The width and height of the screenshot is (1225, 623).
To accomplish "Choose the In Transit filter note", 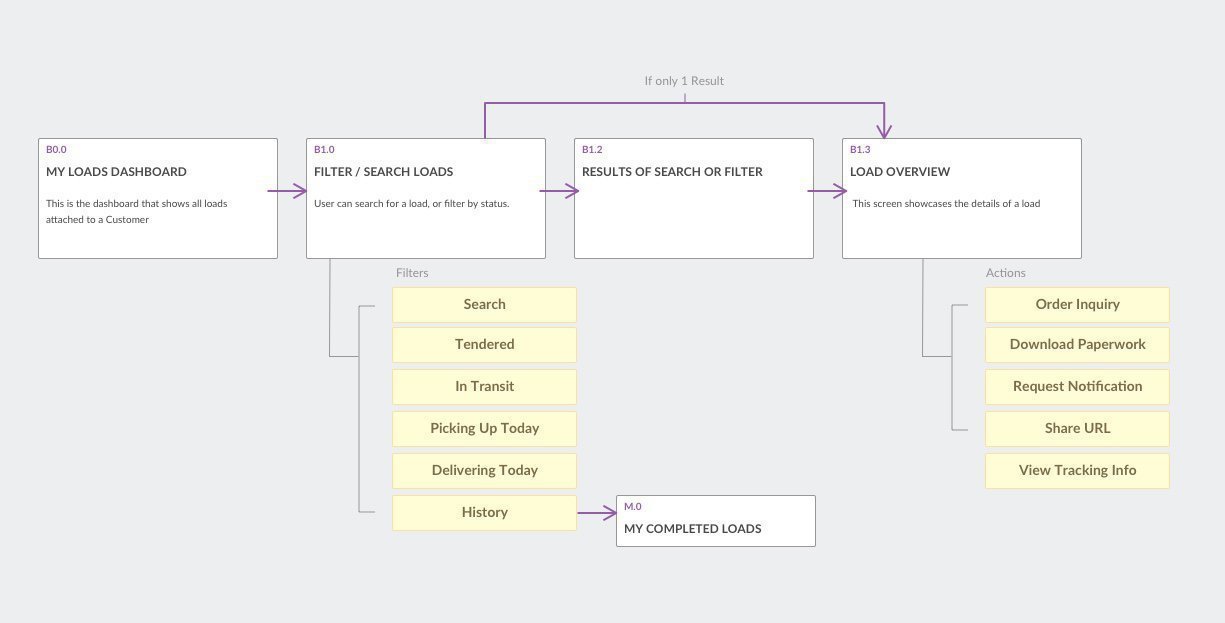I will (x=484, y=387).
